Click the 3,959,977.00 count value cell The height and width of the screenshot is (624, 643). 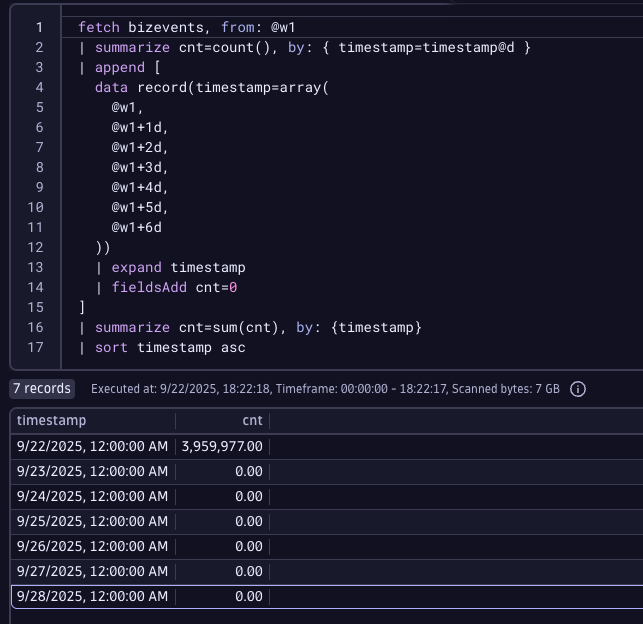click(x=222, y=446)
